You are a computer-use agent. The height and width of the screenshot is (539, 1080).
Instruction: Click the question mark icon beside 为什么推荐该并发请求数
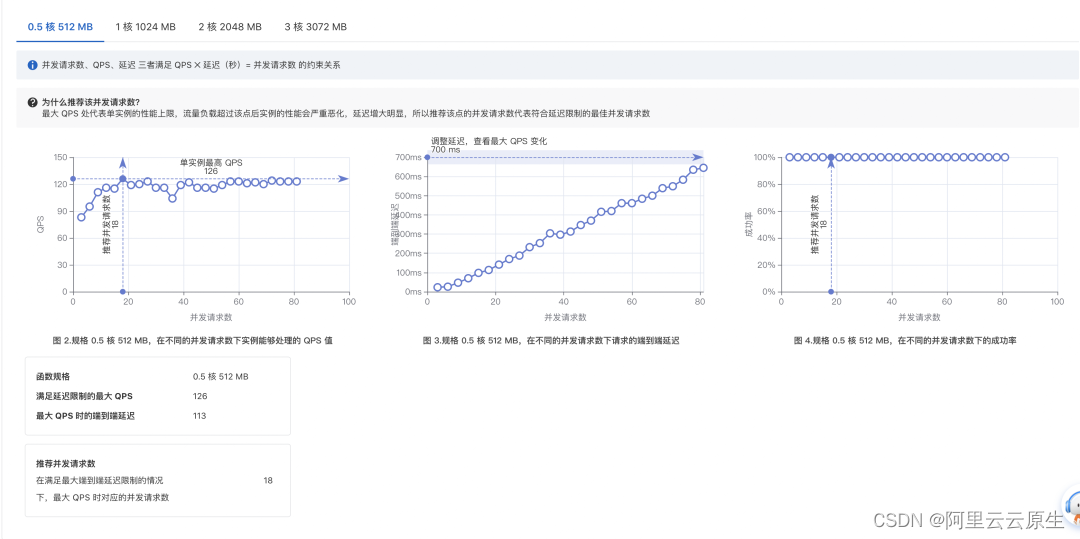32,102
